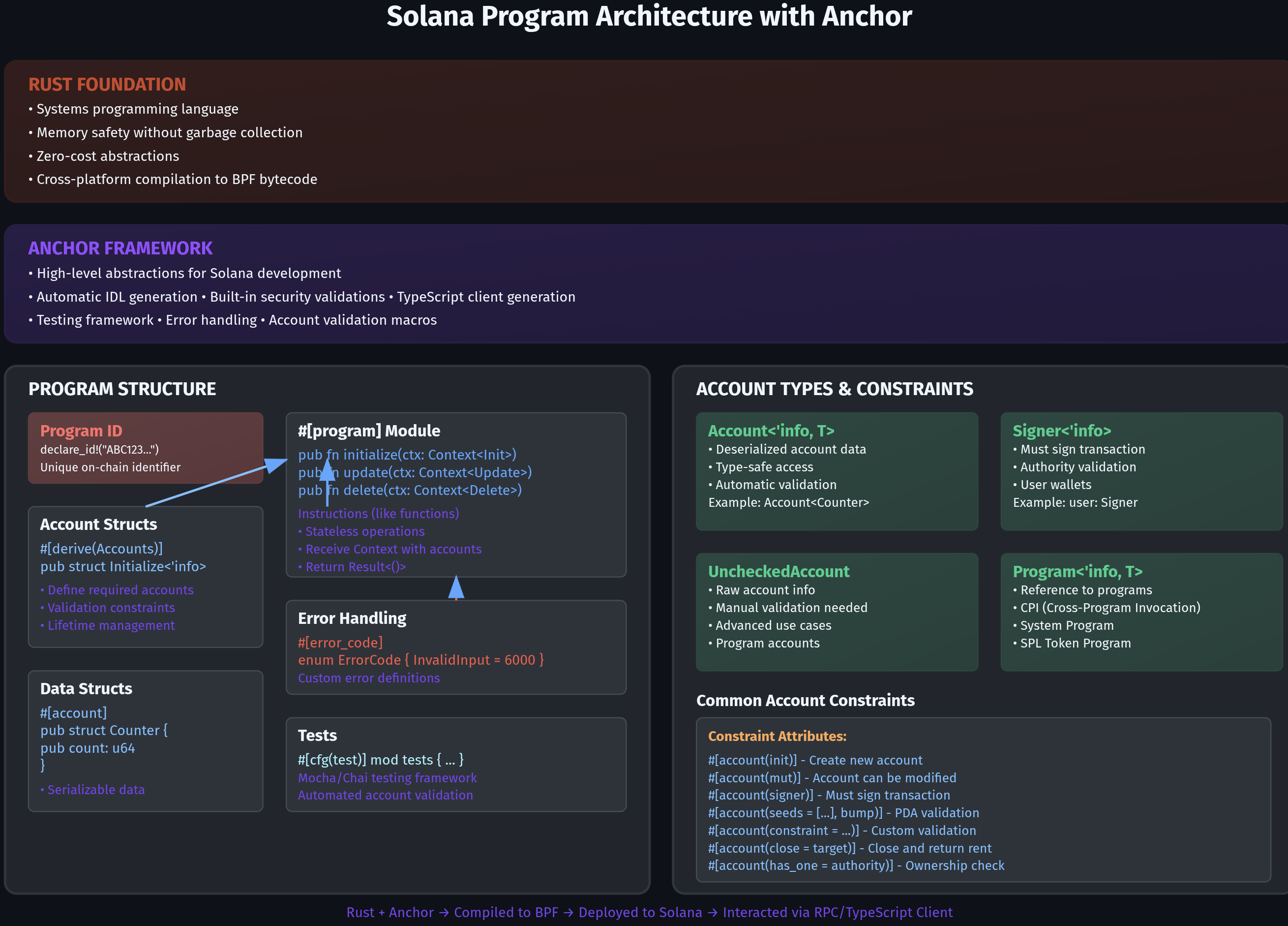Viewport: 1288px width, 926px height.
Task: Click 'Example: user: Signer' text
Action: pyautogui.click(x=1075, y=503)
